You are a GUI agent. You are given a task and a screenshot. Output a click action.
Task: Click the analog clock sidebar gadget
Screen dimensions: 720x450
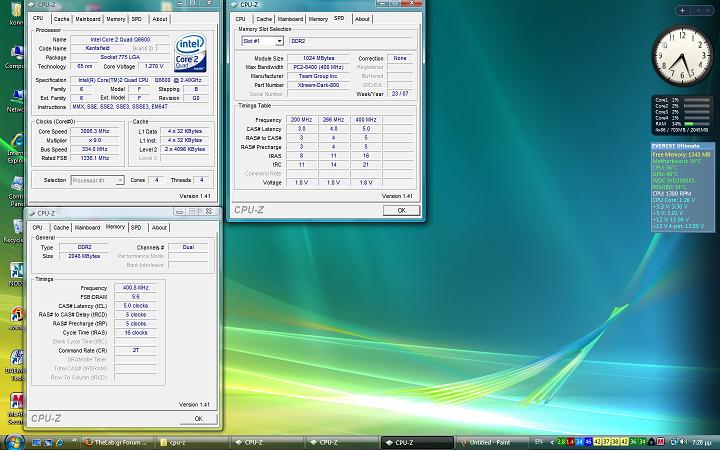pos(682,55)
